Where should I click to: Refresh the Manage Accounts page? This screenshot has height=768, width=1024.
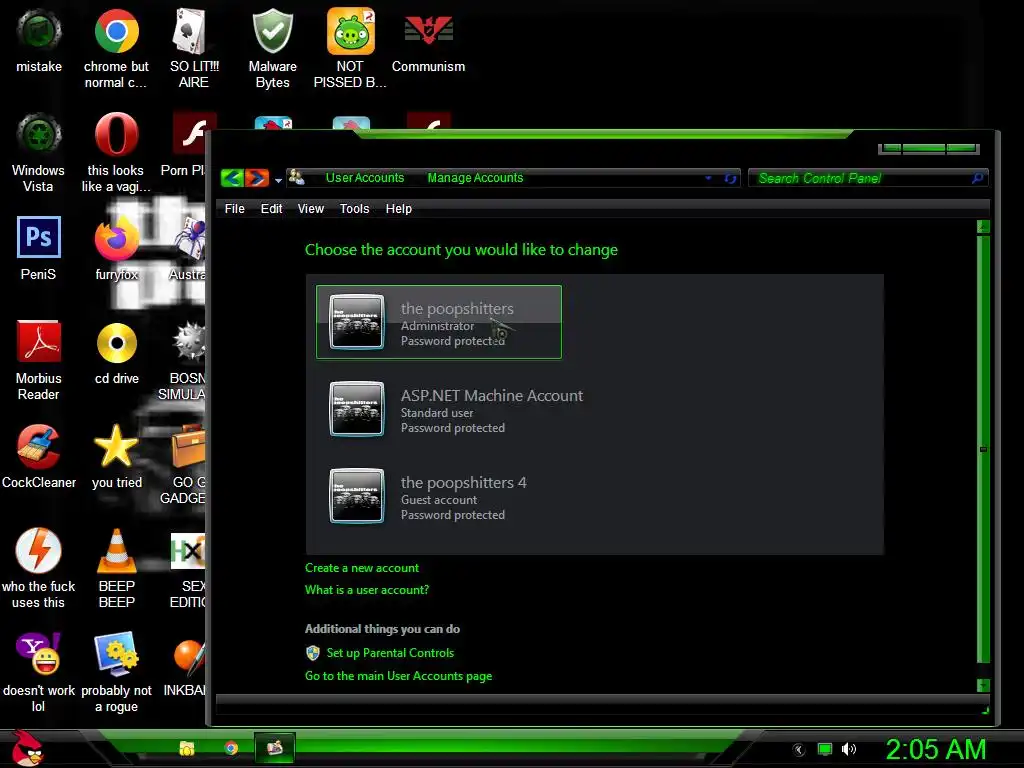coord(730,178)
